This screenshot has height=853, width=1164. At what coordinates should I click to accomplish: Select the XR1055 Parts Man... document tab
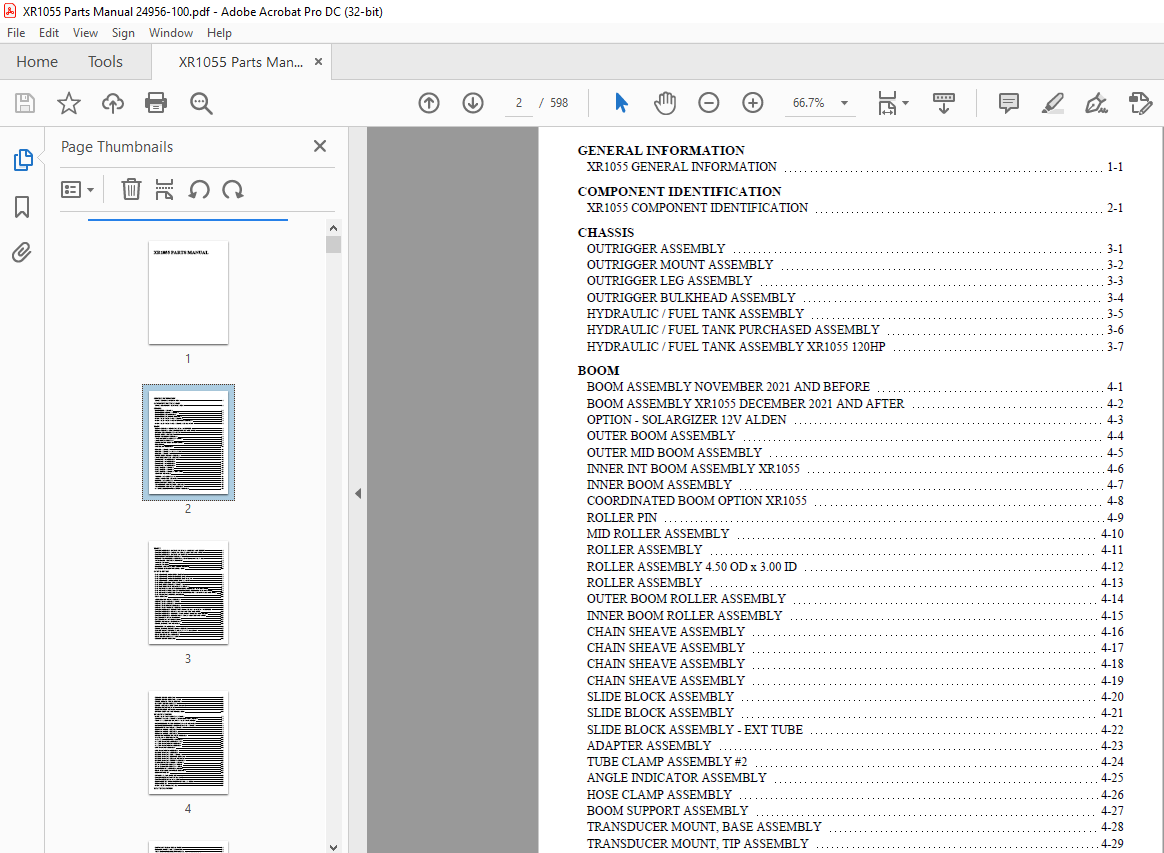click(x=241, y=62)
